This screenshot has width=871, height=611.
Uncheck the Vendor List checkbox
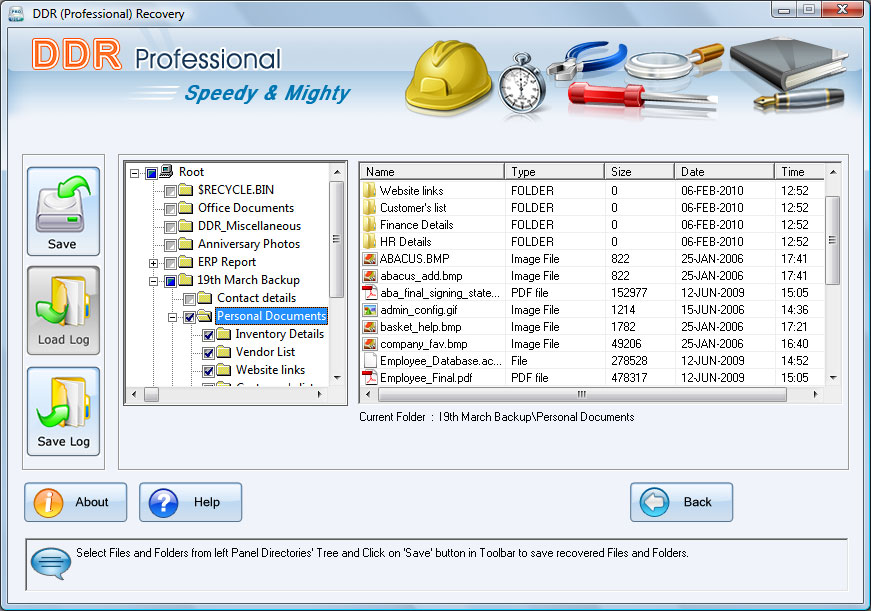tap(207, 351)
